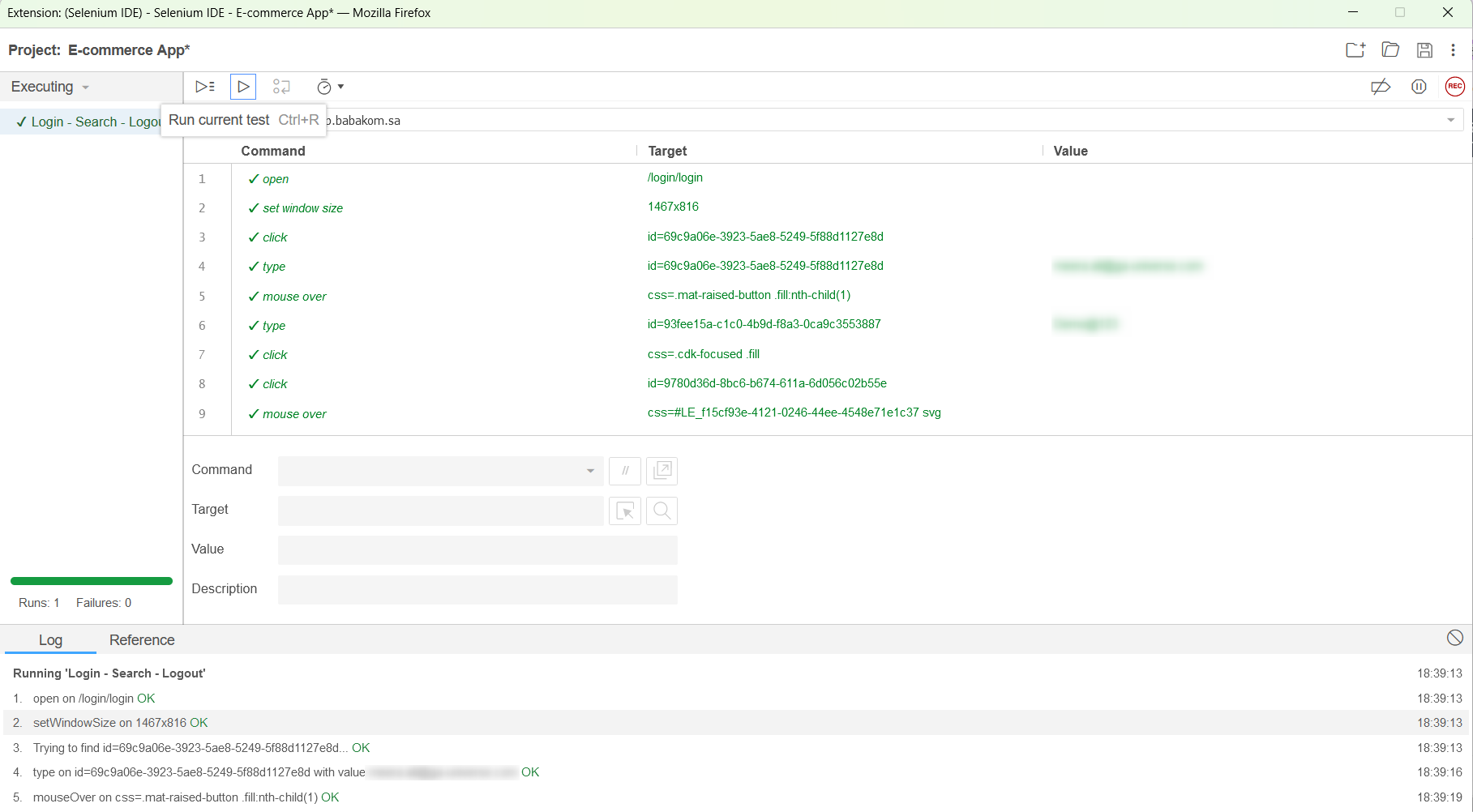Select row 4 type command

pos(274,267)
